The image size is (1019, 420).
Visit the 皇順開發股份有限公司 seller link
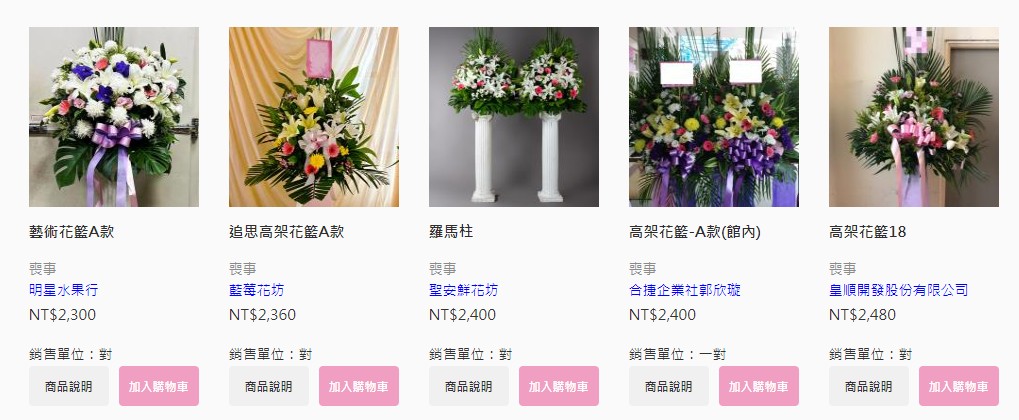[899, 290]
